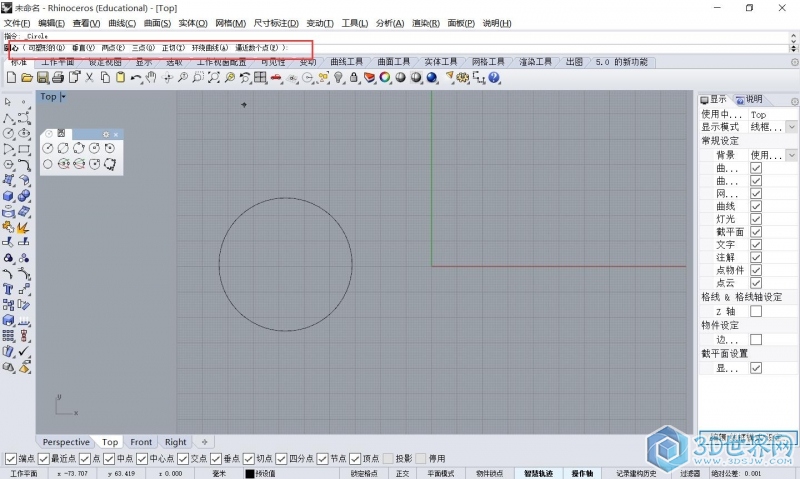Open the 曲线(C) menu
The width and height of the screenshot is (800, 479).
122,23
